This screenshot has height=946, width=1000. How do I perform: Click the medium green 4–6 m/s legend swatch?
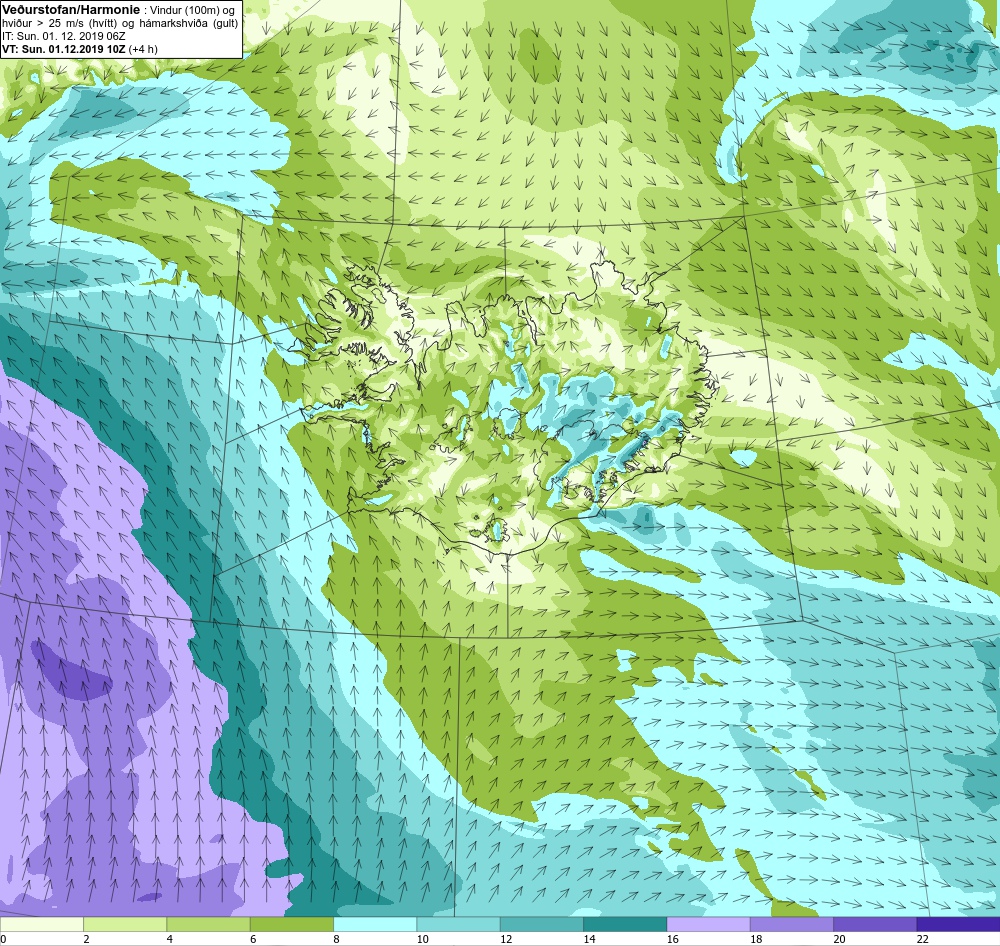[x=209, y=924]
